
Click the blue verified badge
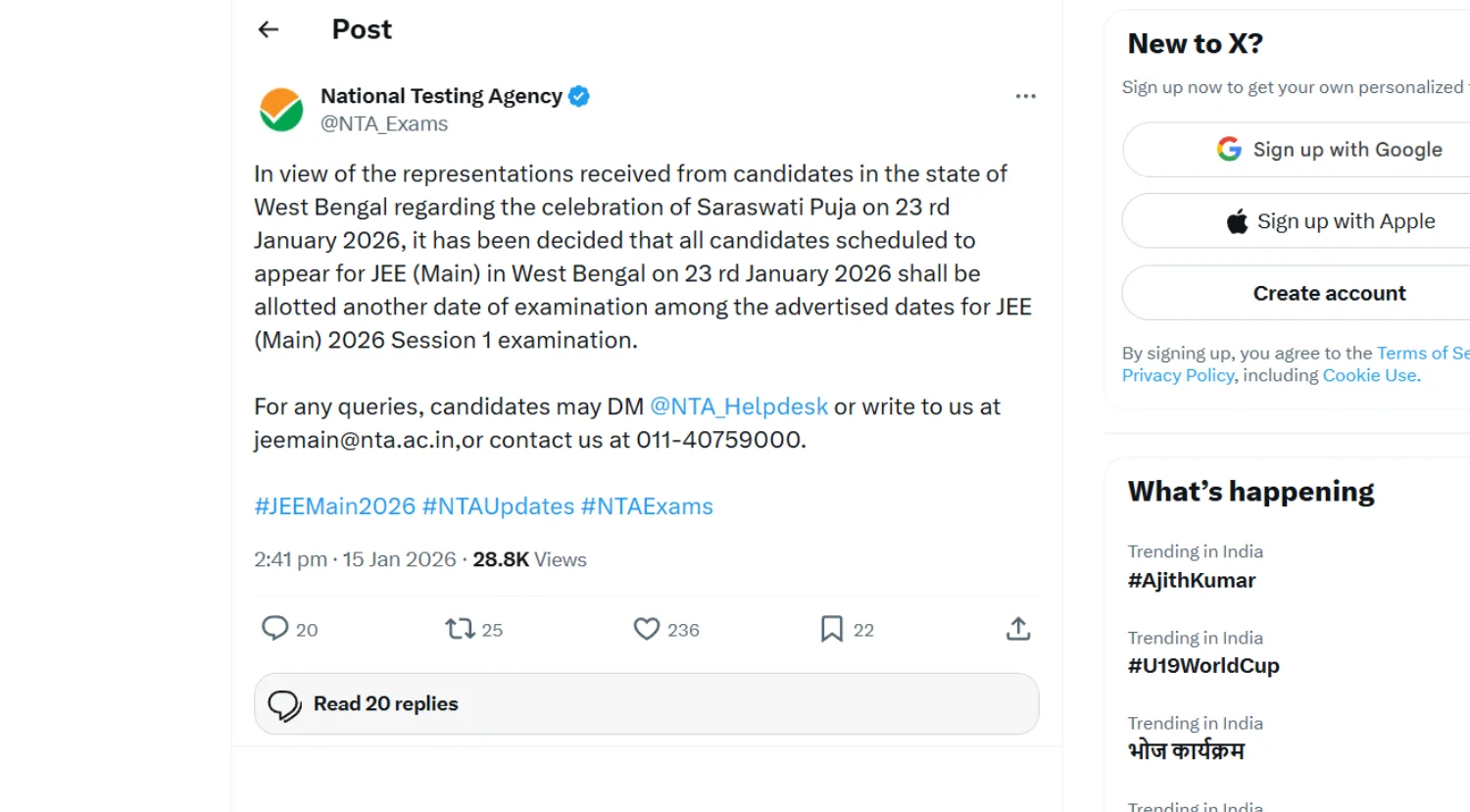pos(578,96)
